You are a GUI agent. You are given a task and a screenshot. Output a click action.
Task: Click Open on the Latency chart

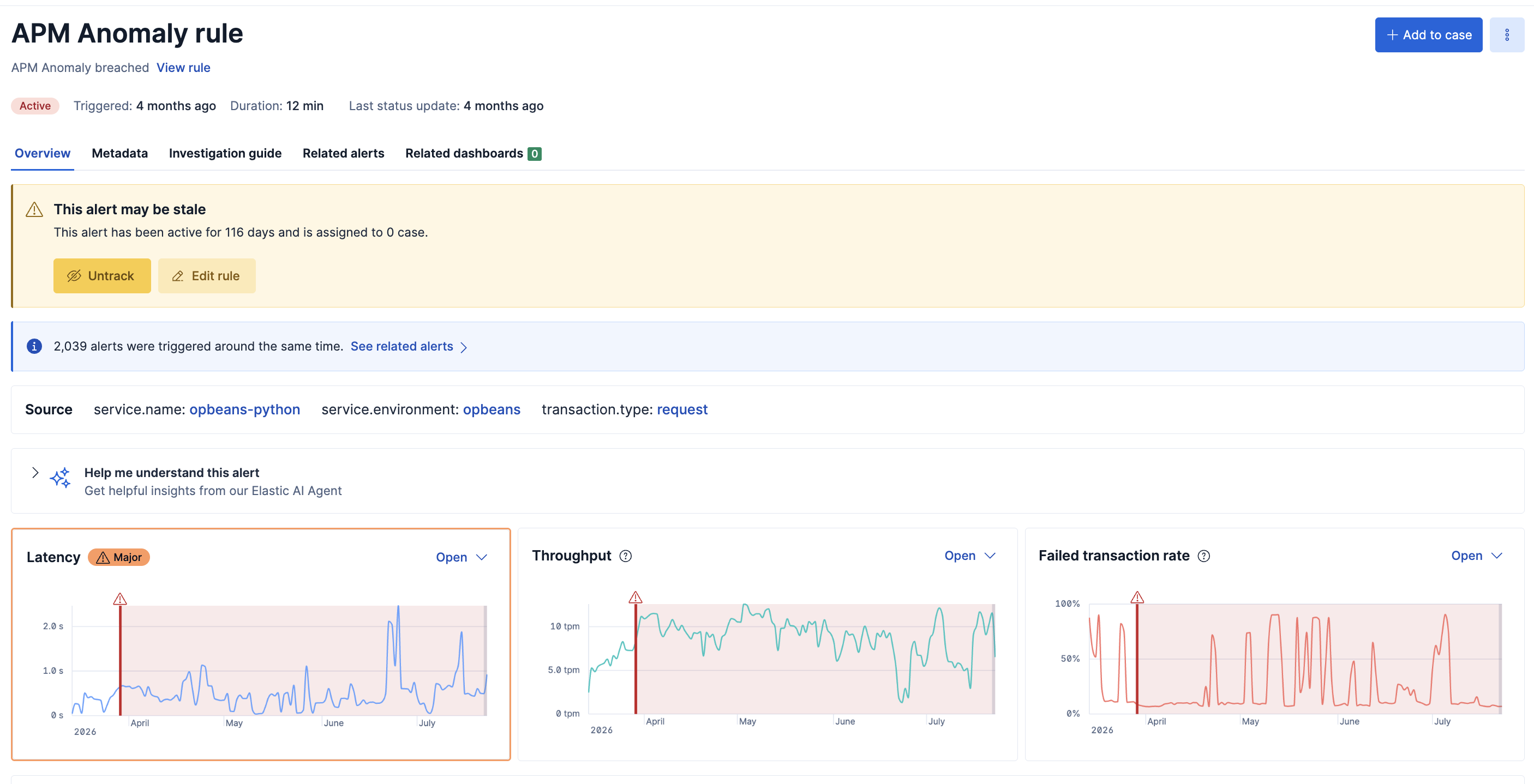click(451, 557)
